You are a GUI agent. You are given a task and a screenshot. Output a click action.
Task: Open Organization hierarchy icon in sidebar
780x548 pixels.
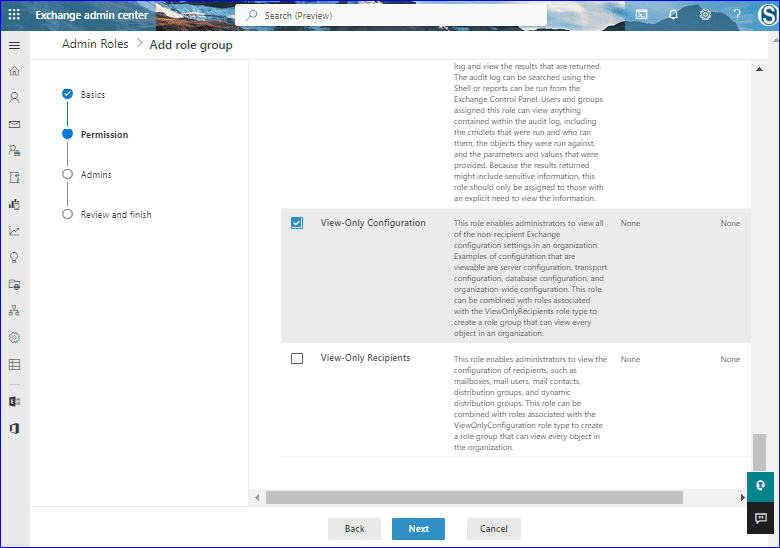coord(14,311)
